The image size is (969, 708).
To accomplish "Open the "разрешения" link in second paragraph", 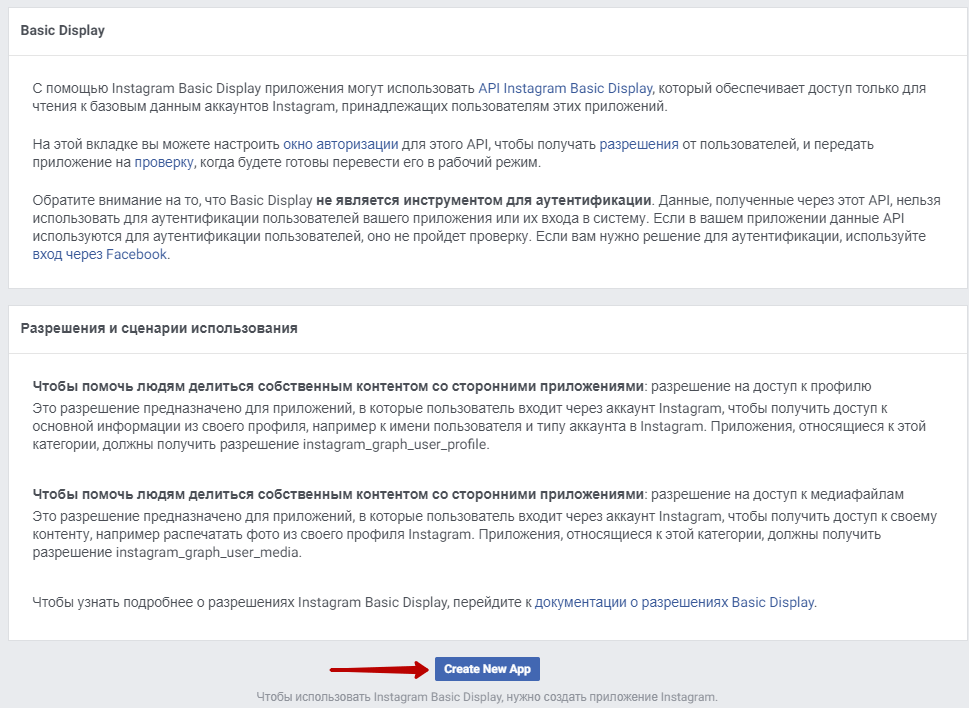I will (639, 144).
